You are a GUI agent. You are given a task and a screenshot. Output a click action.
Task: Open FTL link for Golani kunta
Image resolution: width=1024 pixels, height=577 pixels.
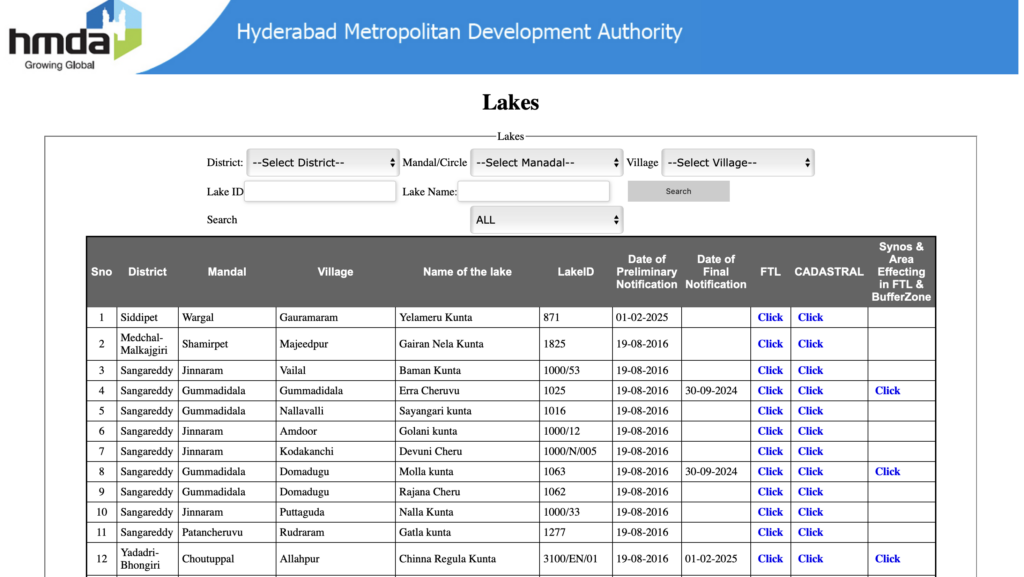(x=770, y=431)
